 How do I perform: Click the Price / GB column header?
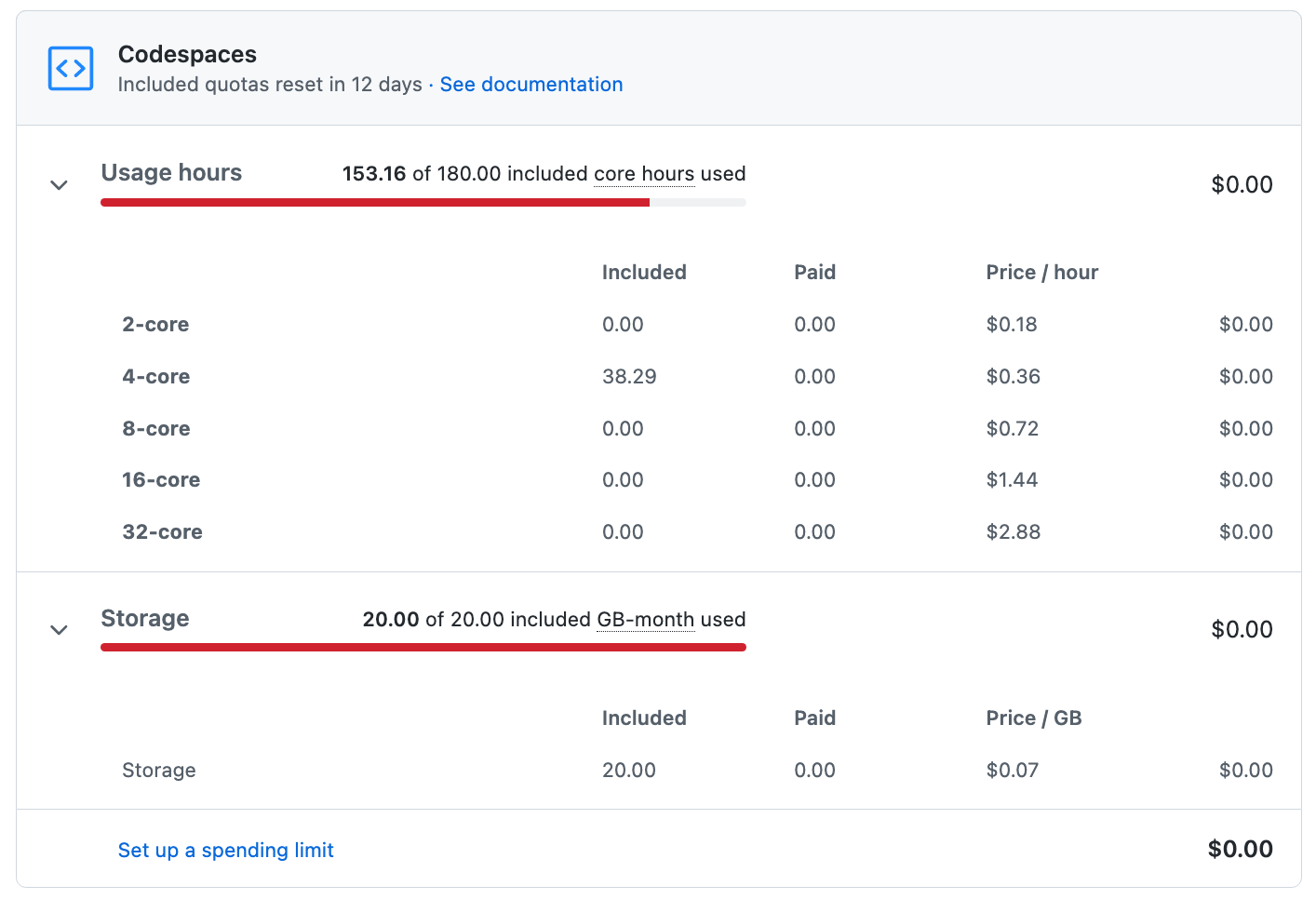tap(1034, 718)
